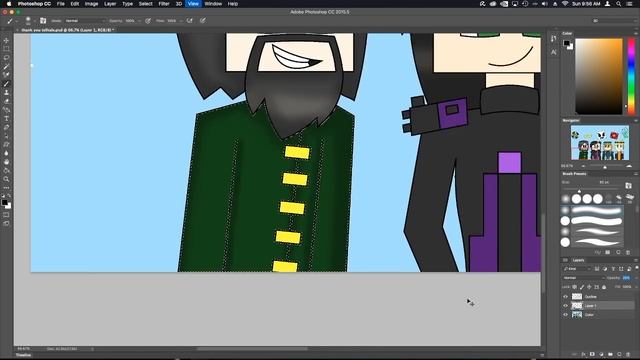This screenshot has width=640, height=360.
Task: Open the Edit Toolbar three-dots button
Action: [x=6, y=187]
